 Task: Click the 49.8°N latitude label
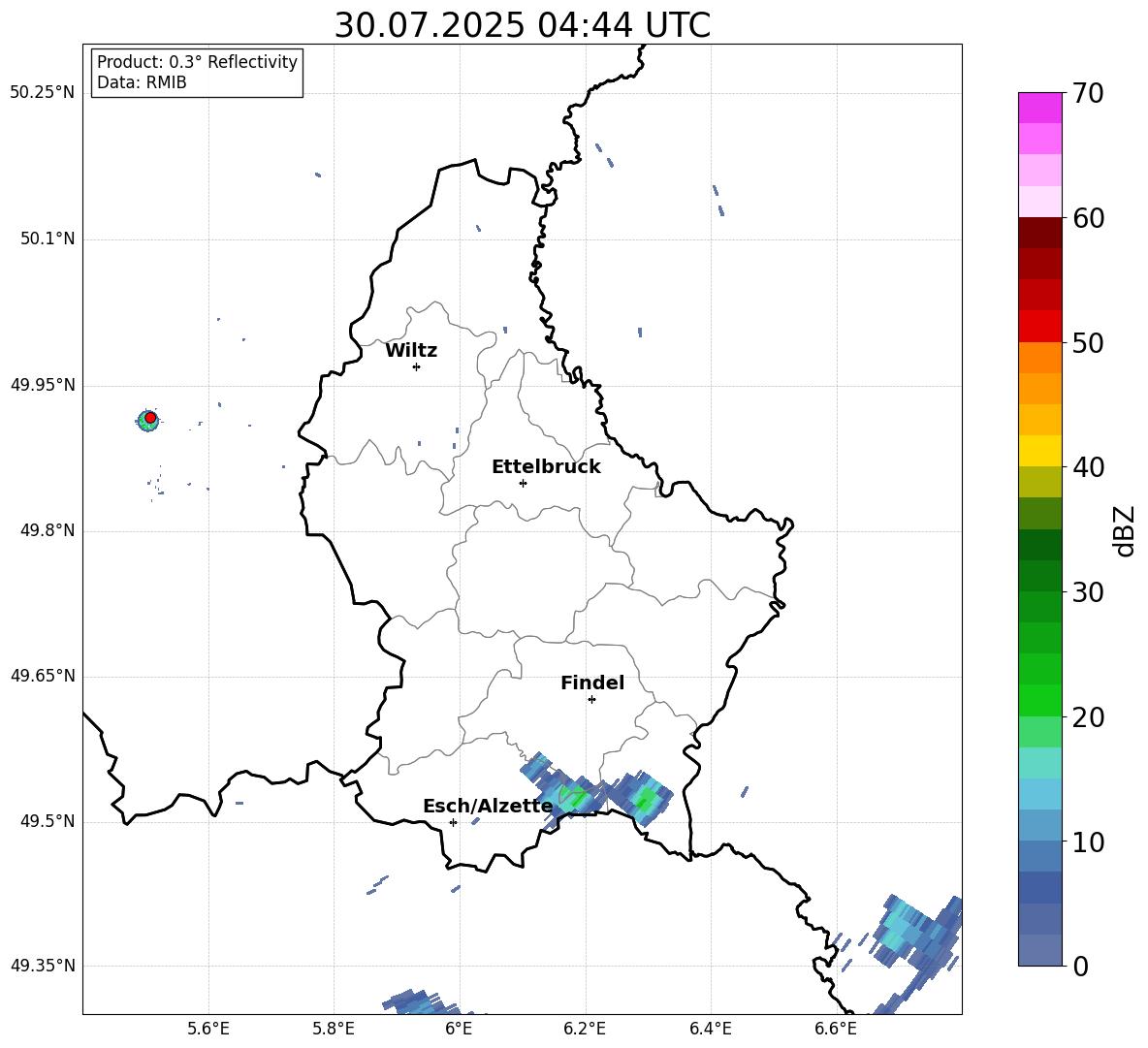pos(48,530)
